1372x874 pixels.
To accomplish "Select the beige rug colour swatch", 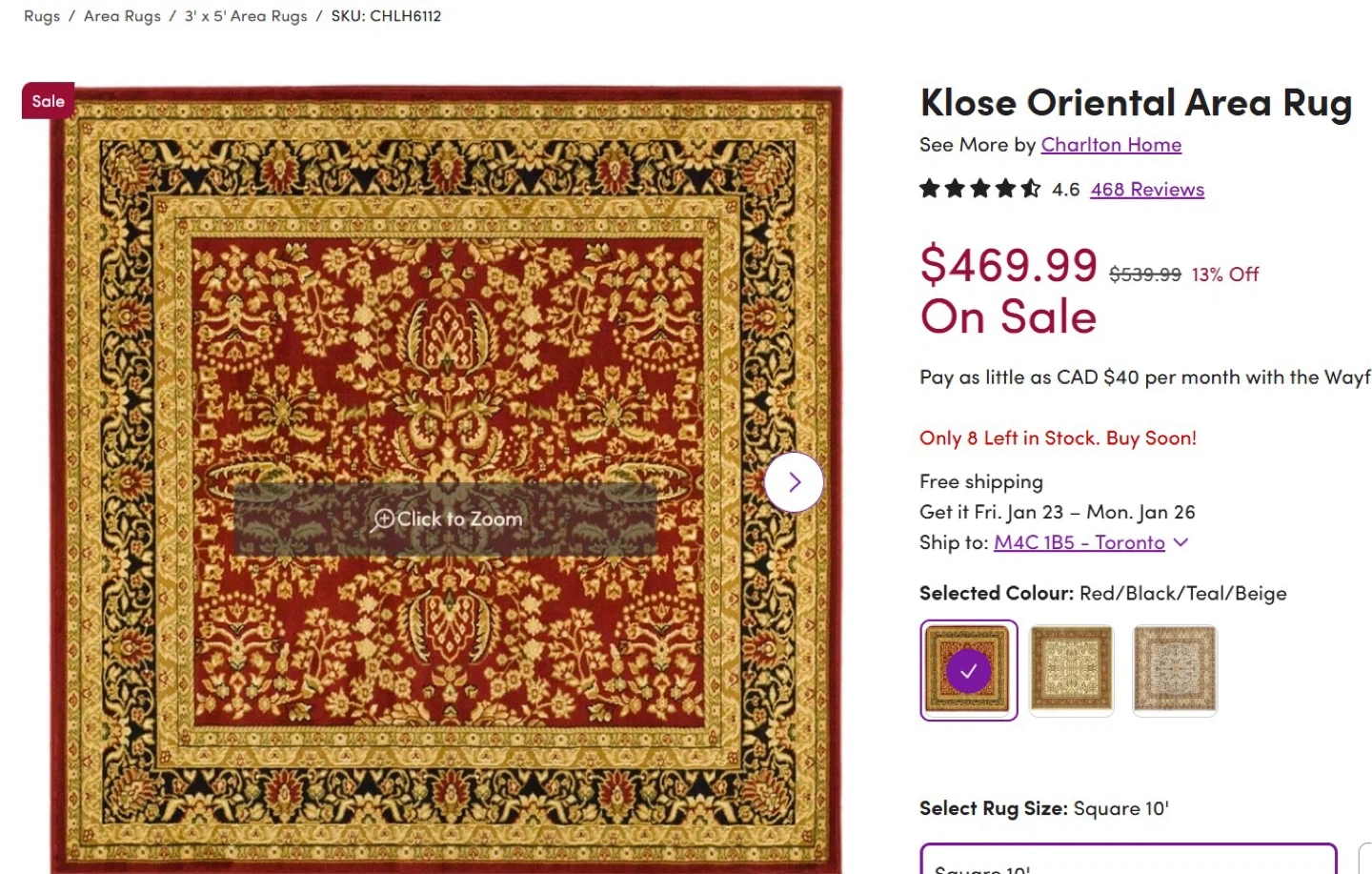I will [x=1072, y=670].
